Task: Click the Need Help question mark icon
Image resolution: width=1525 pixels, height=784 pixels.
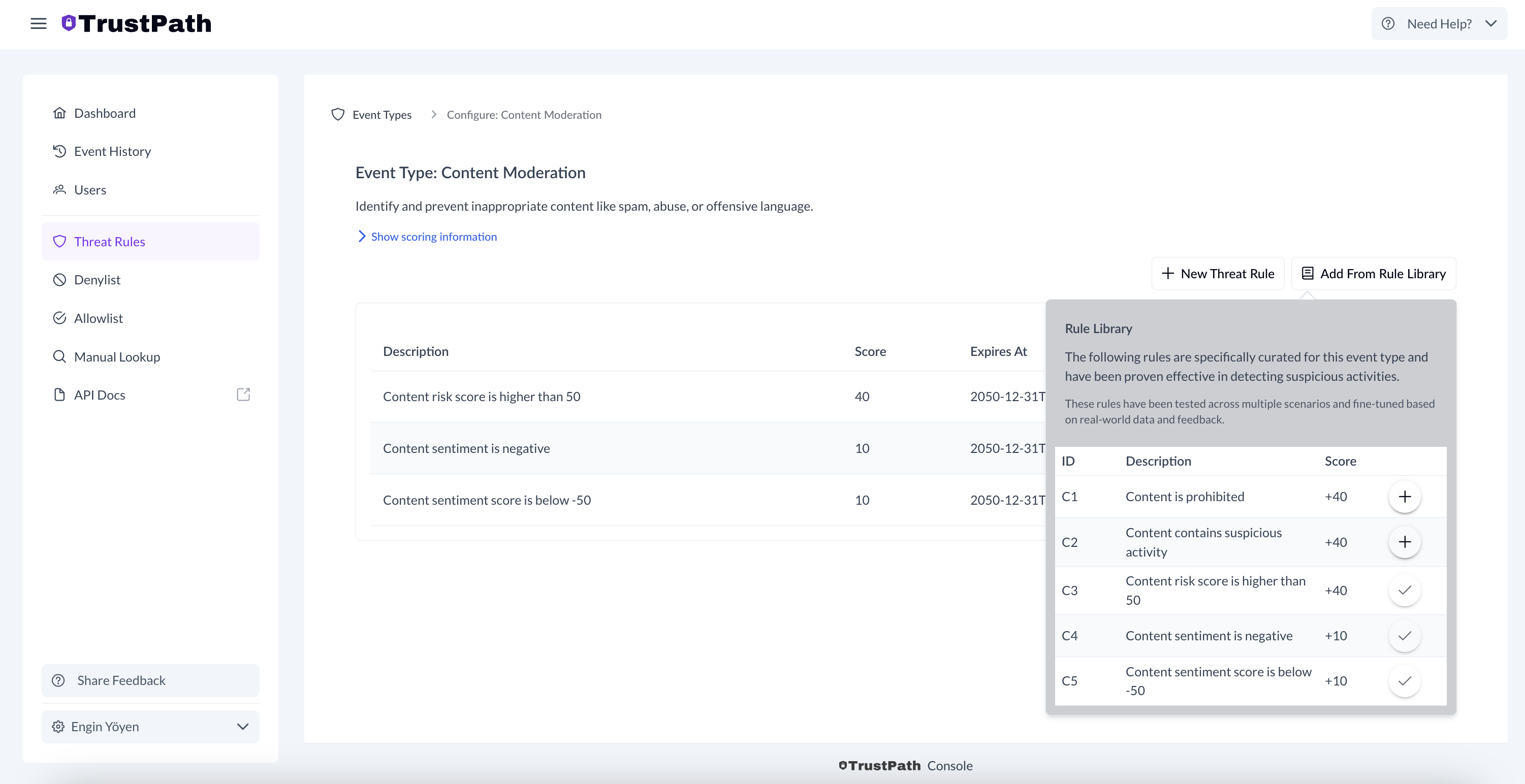Action: coord(1388,24)
